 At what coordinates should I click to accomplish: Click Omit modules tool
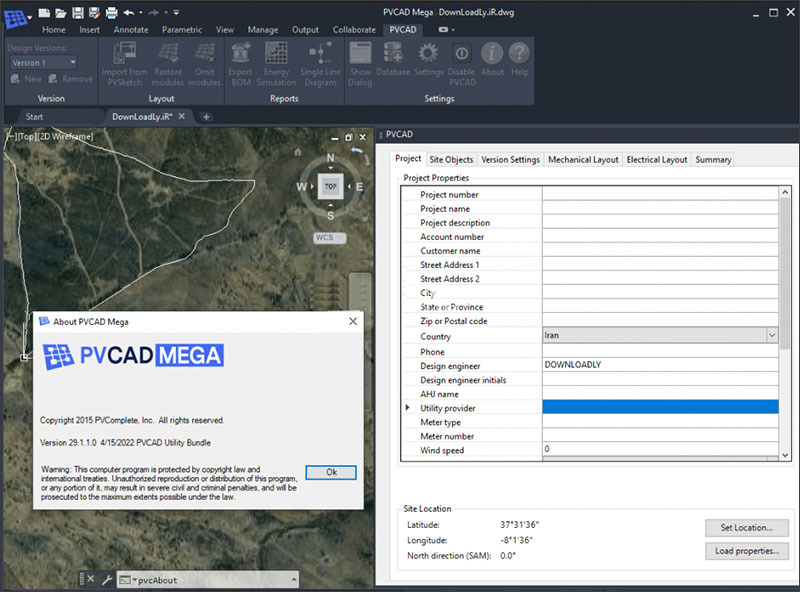(x=204, y=64)
